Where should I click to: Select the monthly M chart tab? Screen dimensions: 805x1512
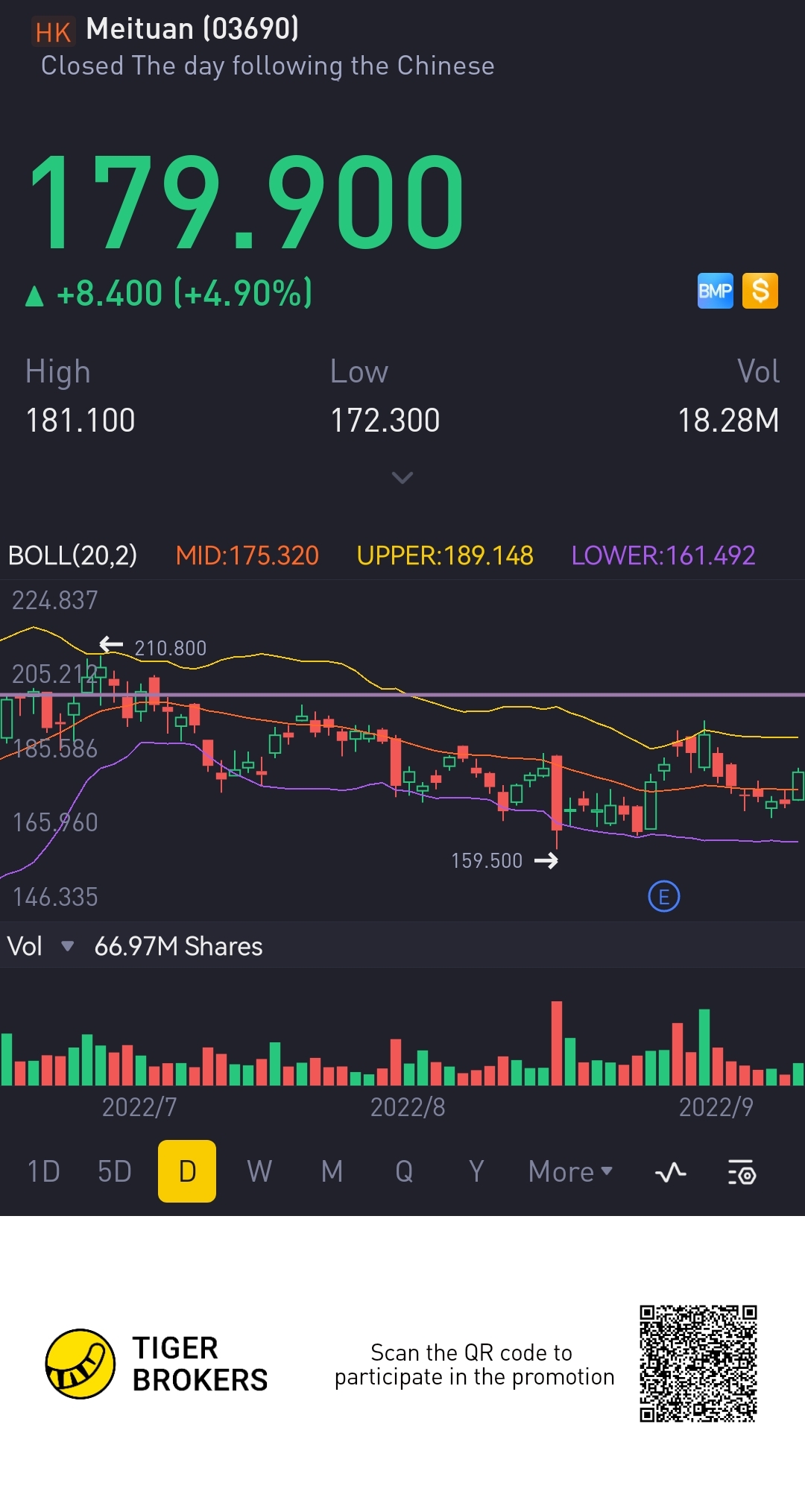click(332, 1172)
